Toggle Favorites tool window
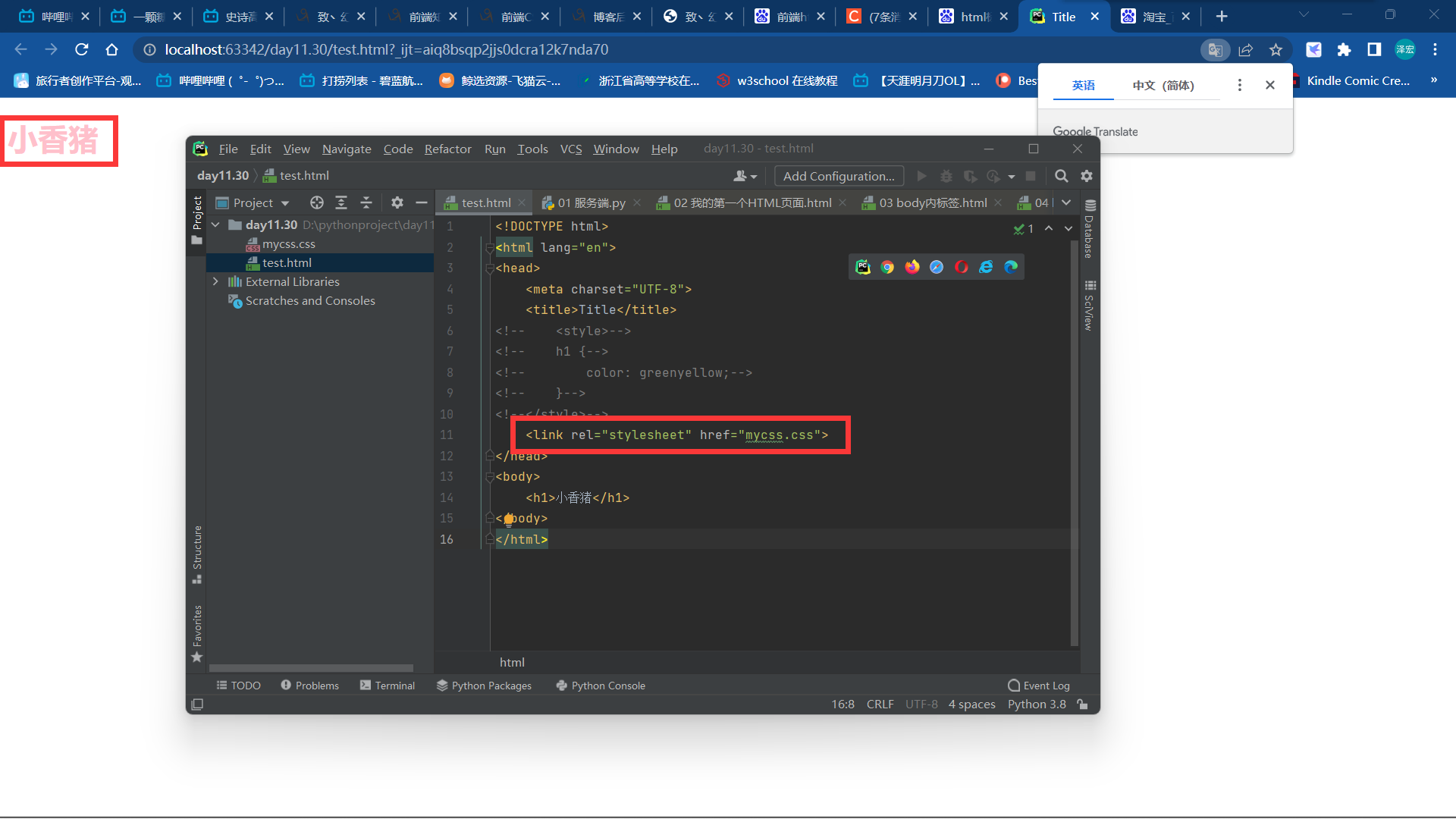 (197, 633)
